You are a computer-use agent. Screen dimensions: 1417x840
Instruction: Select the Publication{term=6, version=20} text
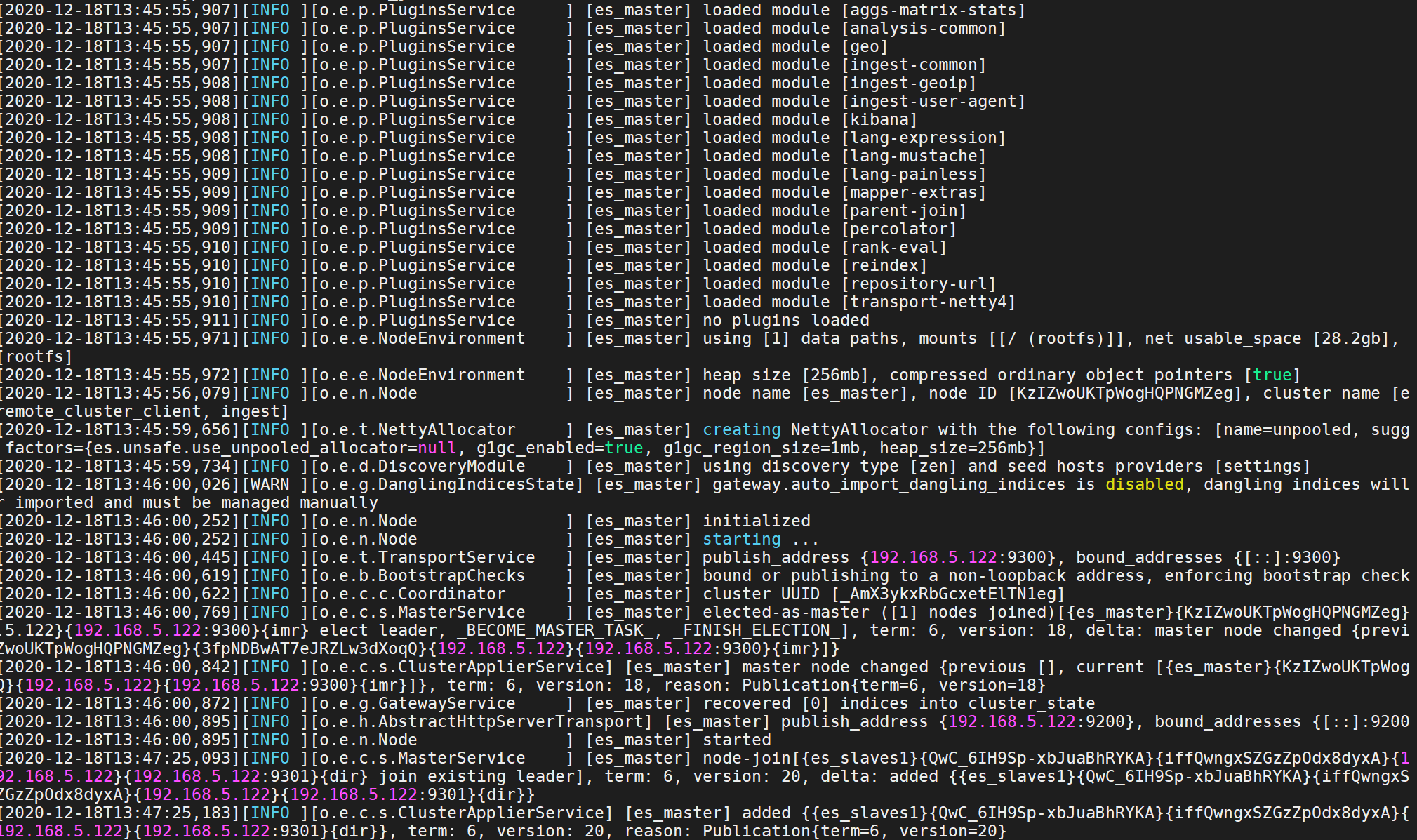tap(854, 832)
